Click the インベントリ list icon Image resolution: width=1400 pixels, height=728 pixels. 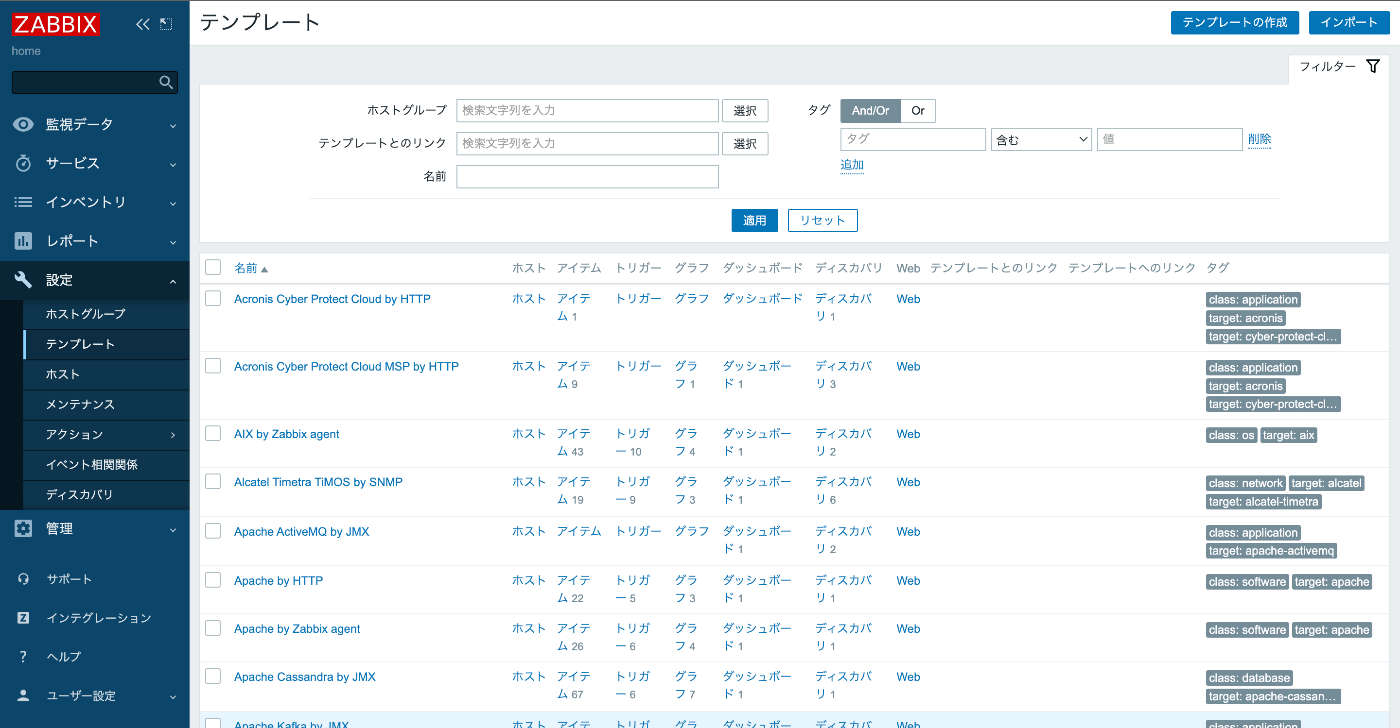23,202
